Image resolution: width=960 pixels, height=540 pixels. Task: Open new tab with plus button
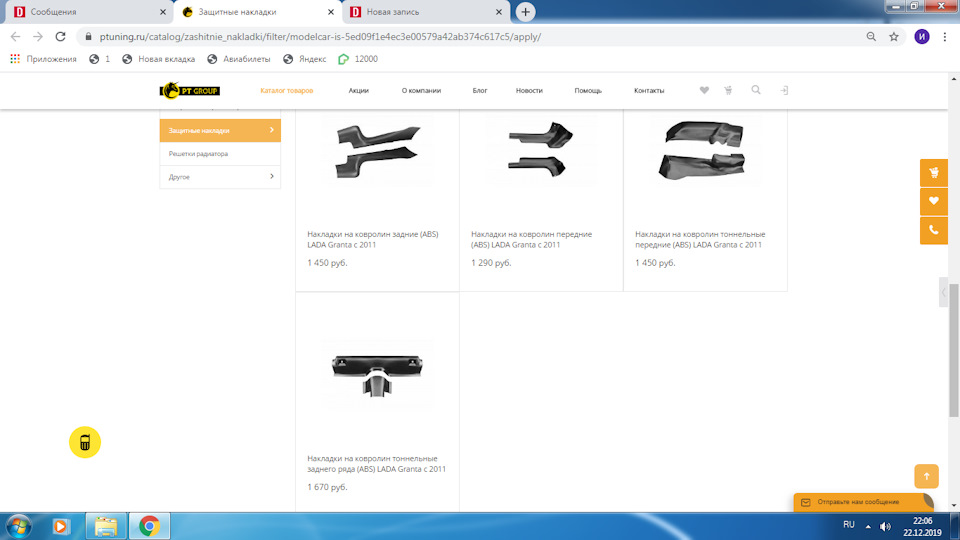pos(525,12)
